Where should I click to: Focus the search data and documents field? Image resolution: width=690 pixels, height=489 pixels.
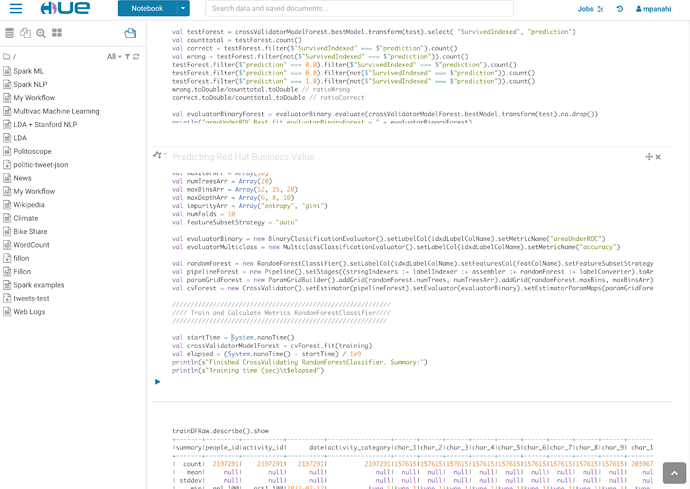[x=359, y=8]
